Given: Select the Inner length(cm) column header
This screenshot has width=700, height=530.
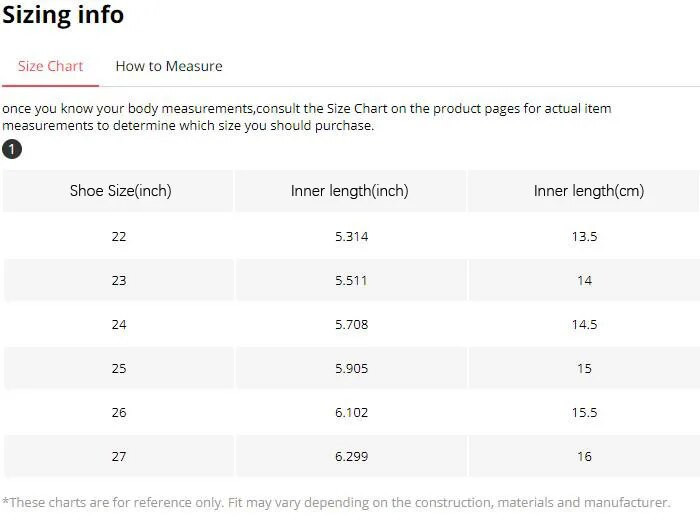Looking at the screenshot, I should click(584, 191).
